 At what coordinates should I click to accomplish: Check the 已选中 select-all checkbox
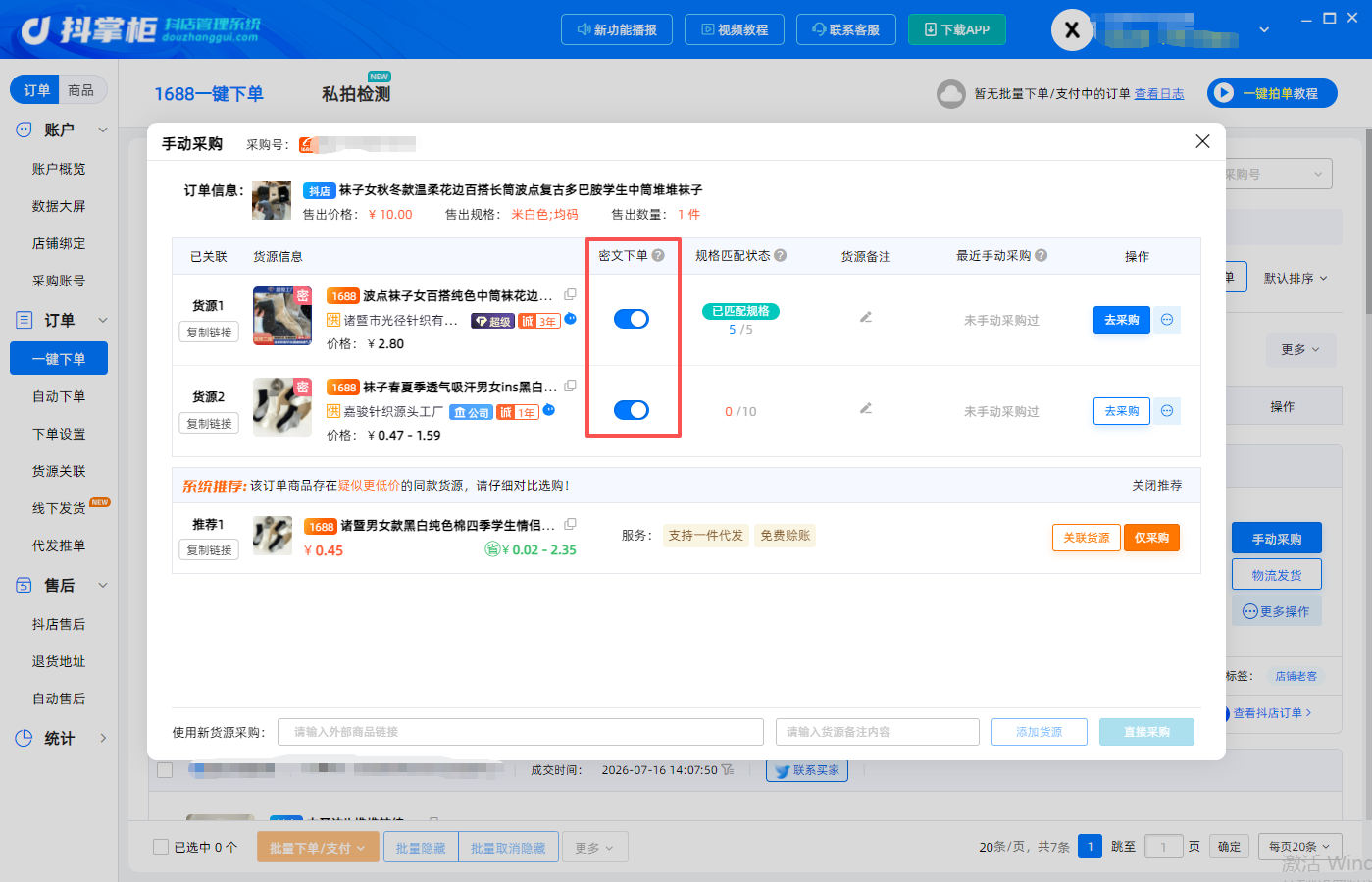click(x=161, y=847)
